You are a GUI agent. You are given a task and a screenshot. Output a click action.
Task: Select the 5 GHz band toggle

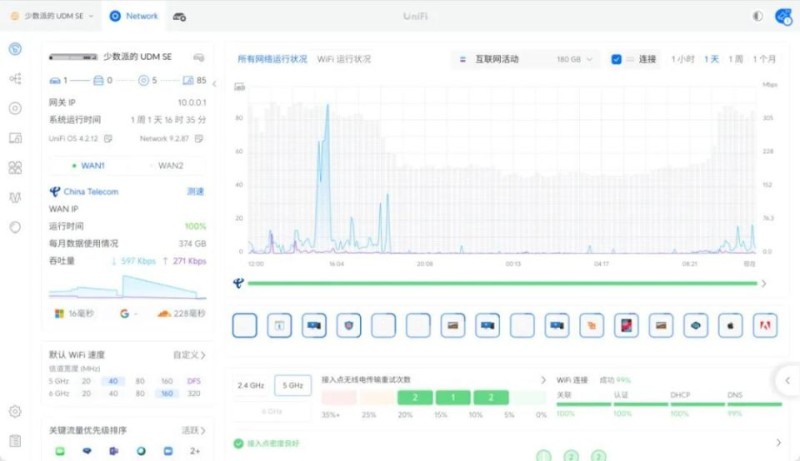[292, 385]
